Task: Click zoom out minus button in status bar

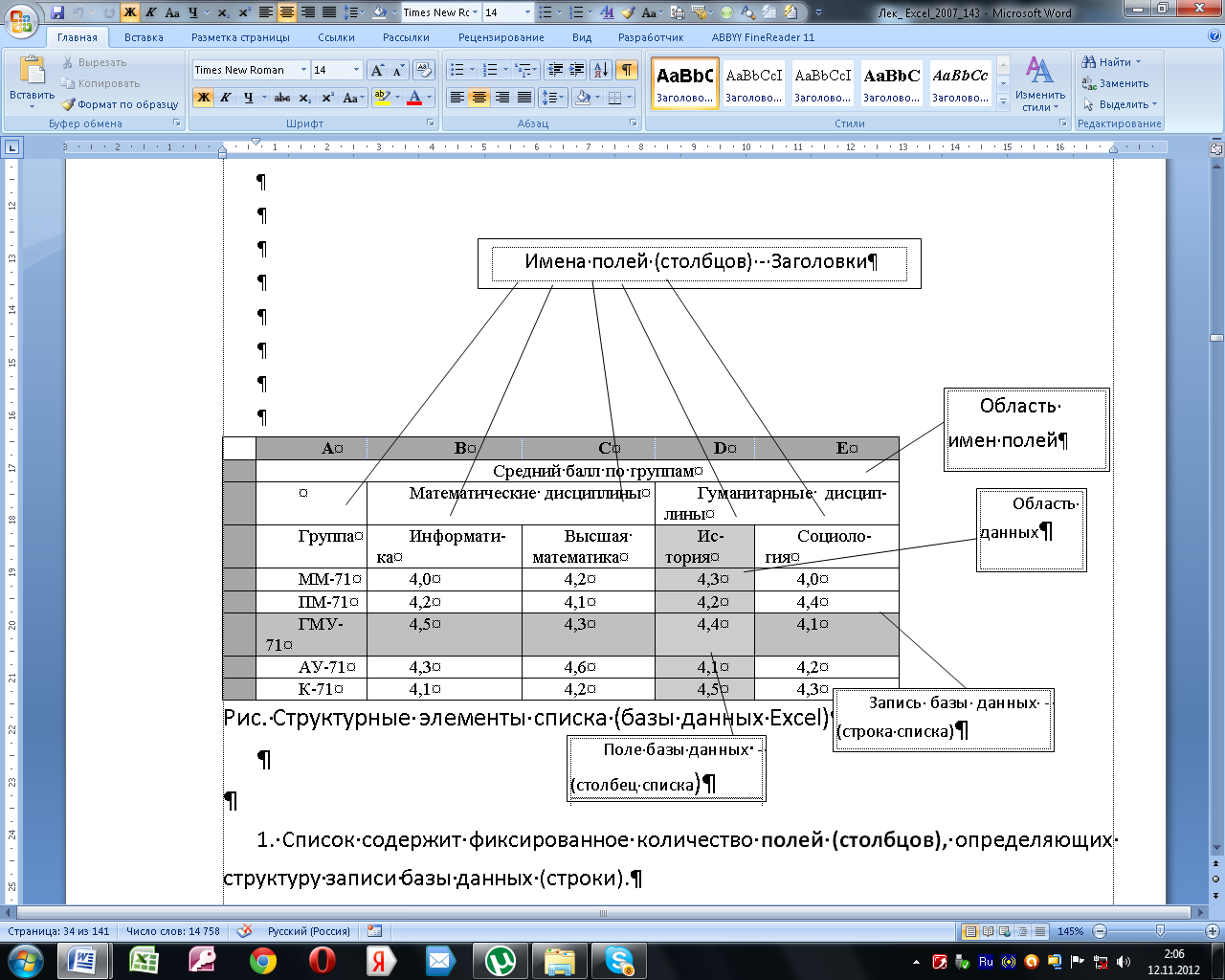Action: [x=1100, y=931]
